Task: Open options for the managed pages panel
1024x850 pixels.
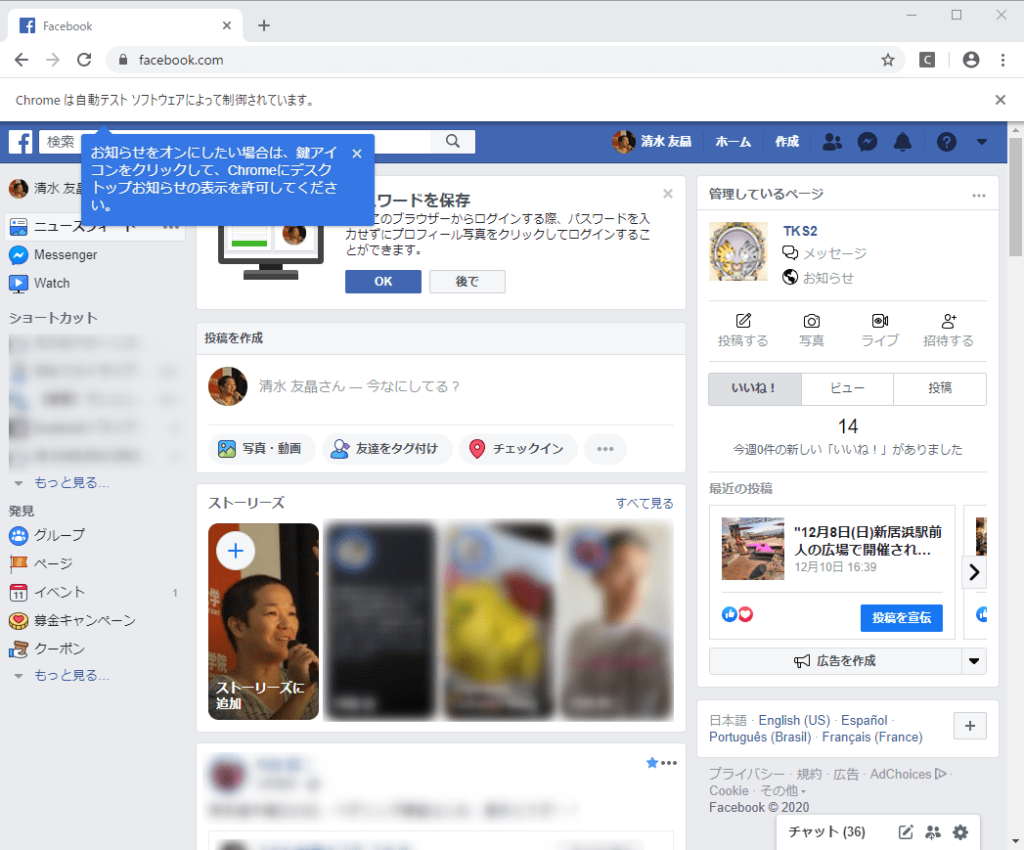Action: click(978, 195)
